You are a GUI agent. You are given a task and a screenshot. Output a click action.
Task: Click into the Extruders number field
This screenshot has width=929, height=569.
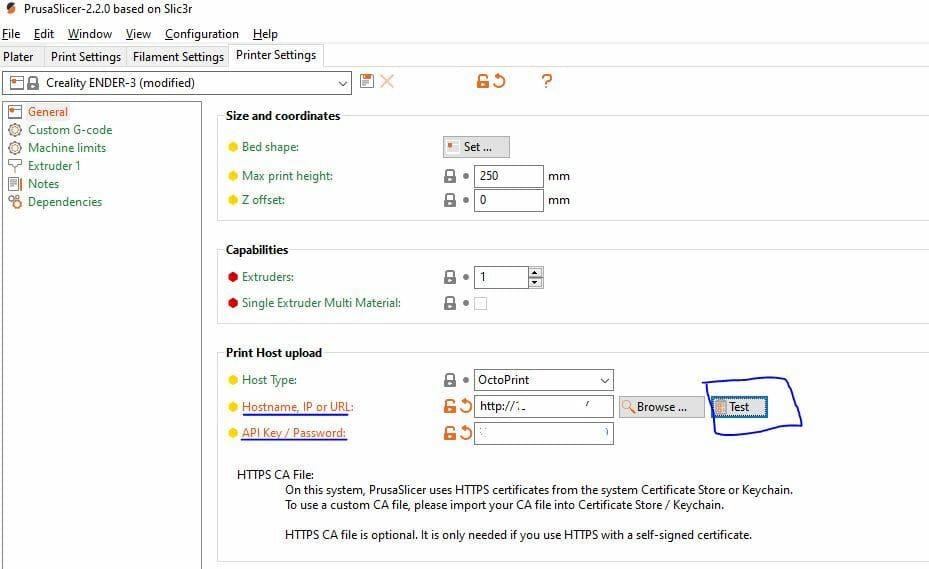click(501, 277)
